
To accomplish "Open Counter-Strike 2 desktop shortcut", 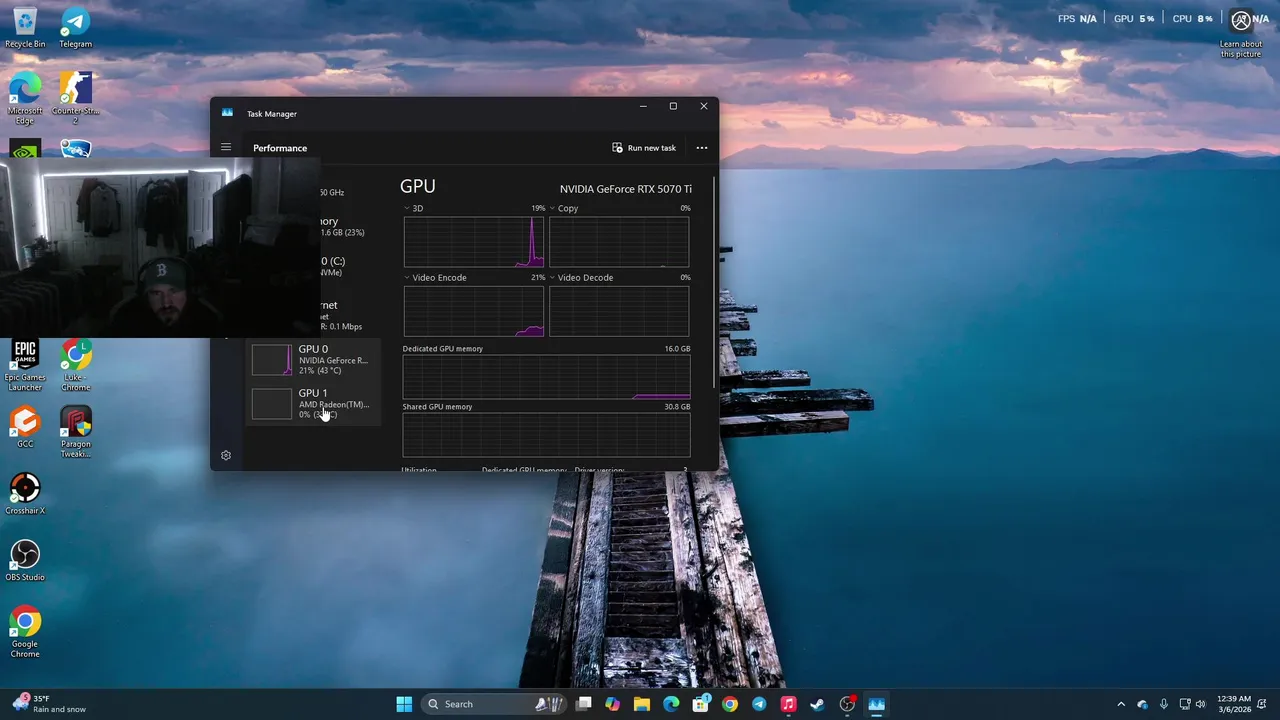I will (75, 98).
